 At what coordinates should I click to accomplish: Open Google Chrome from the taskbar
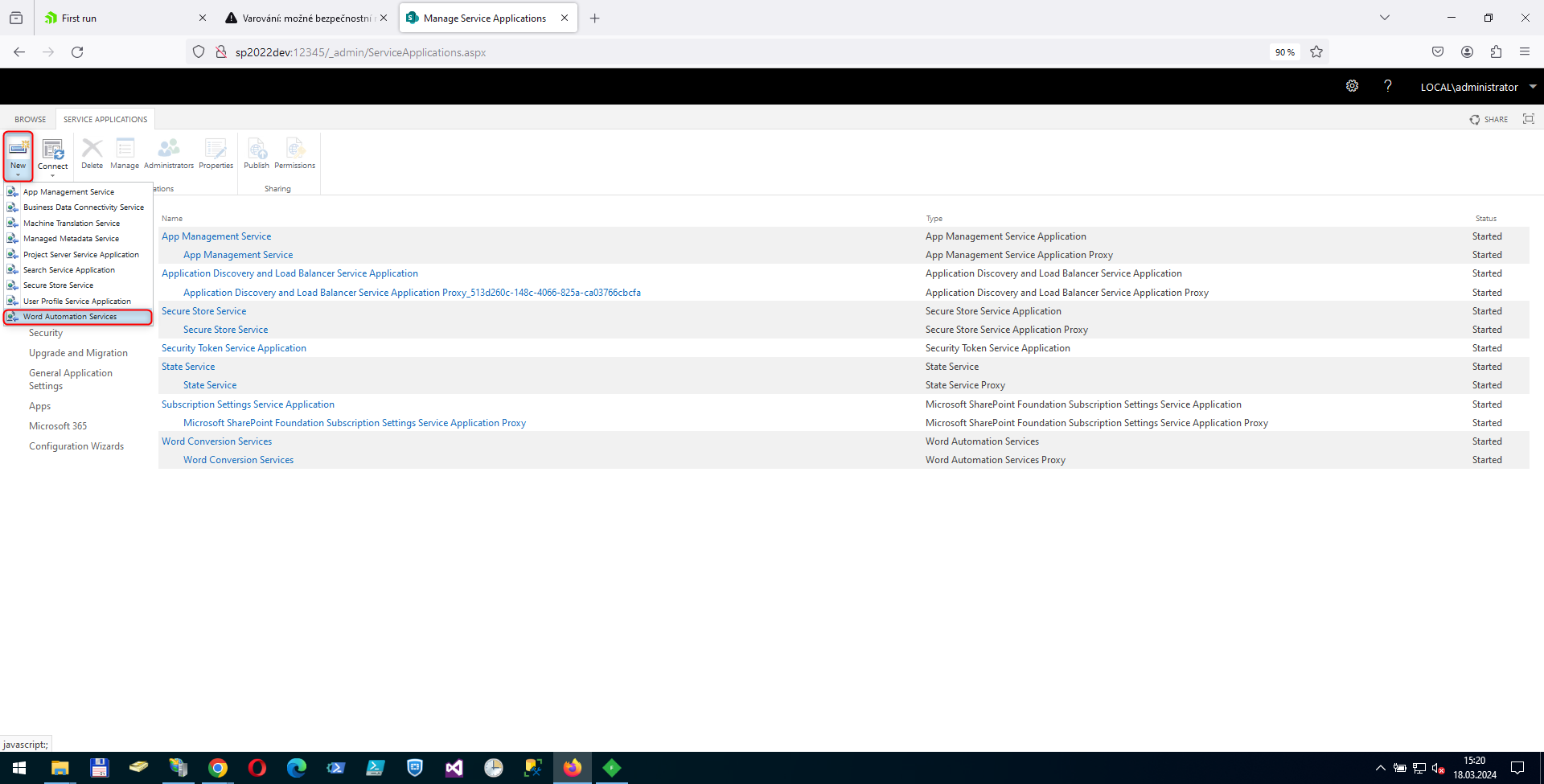218,768
